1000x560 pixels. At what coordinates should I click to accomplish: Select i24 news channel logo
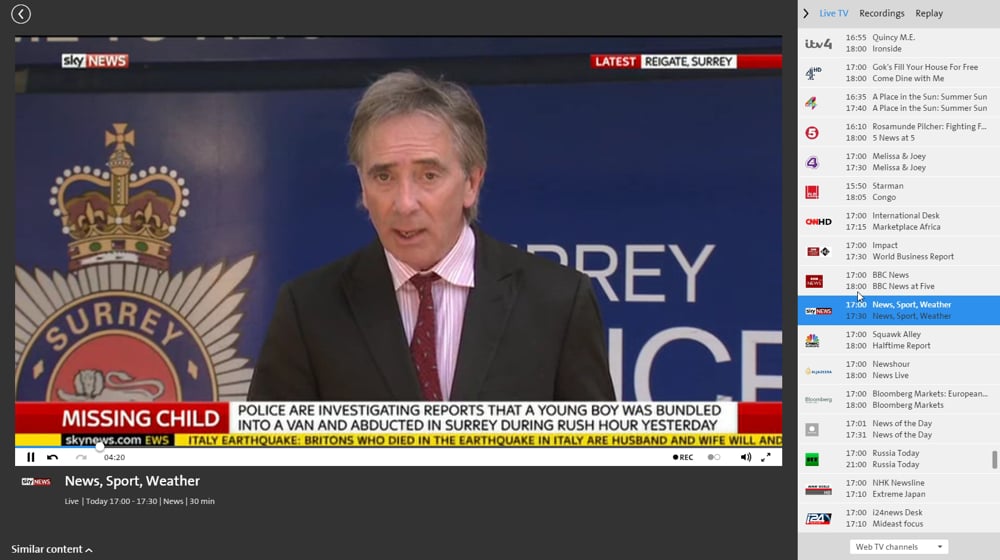tap(818, 519)
